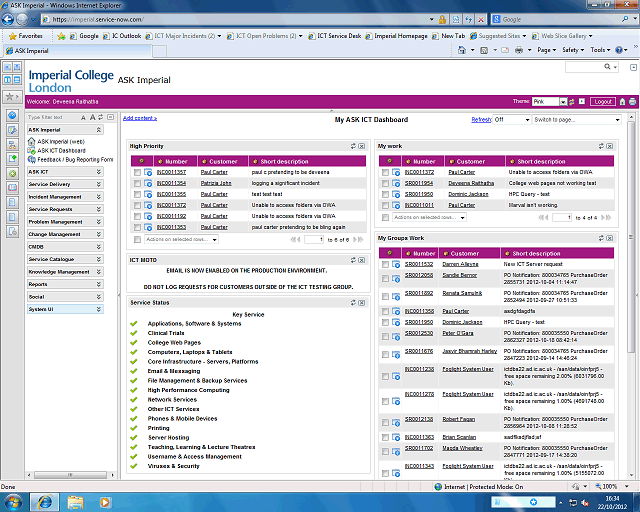Expand the Incident Management navigation section
This screenshot has width=640, height=512.
pos(98,196)
